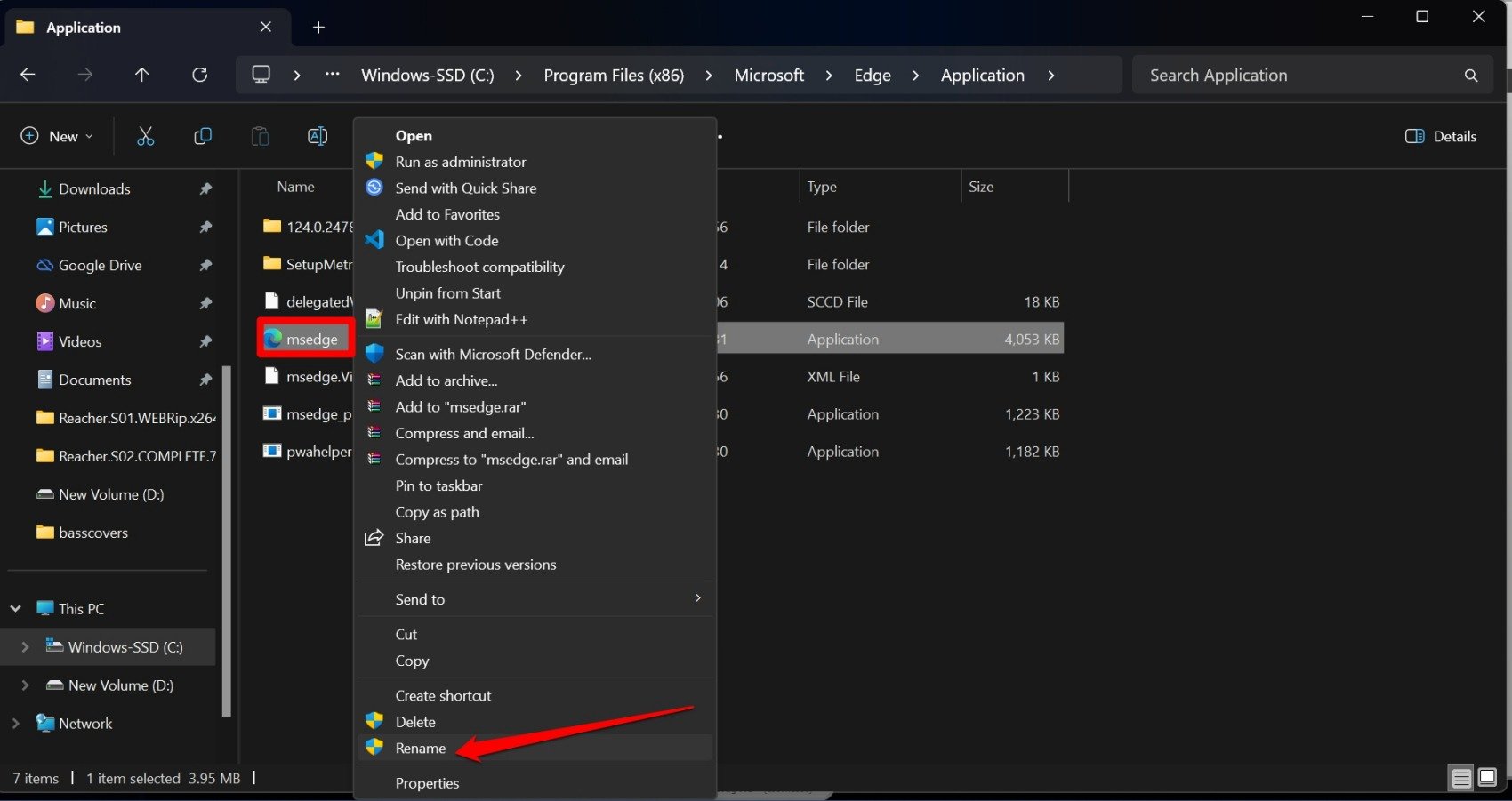The width and height of the screenshot is (1512, 801).
Task: Select Run as administrator option
Action: pyautogui.click(x=461, y=162)
